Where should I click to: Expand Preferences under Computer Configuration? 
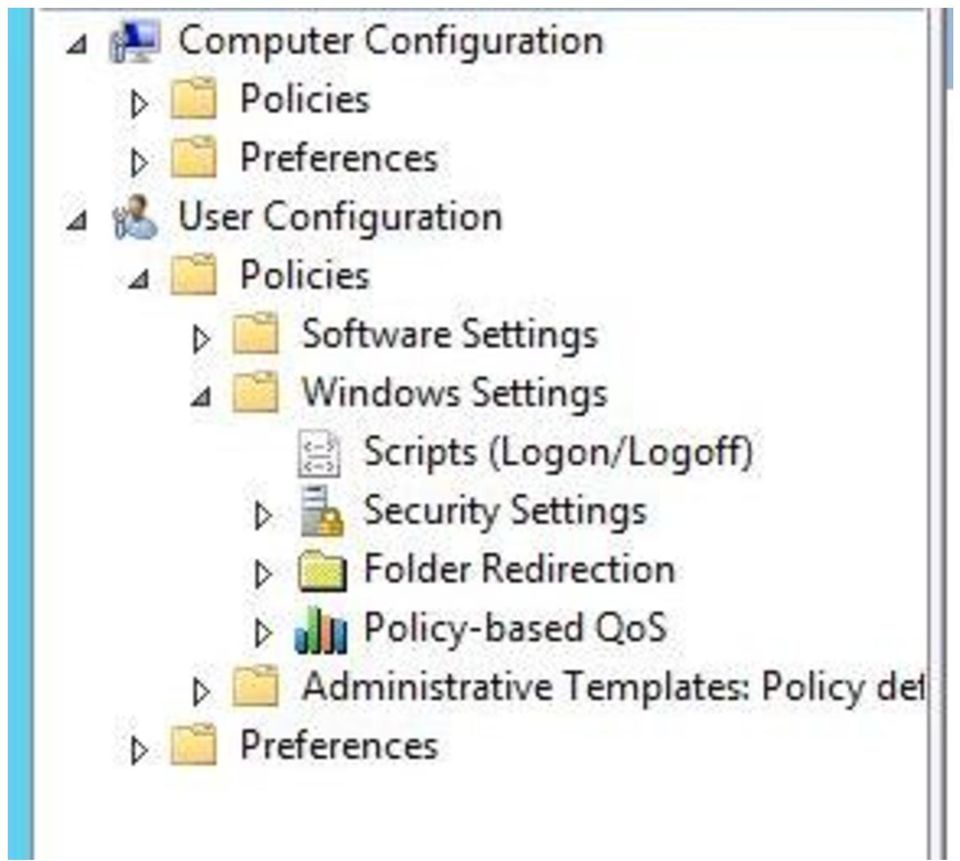[140, 162]
